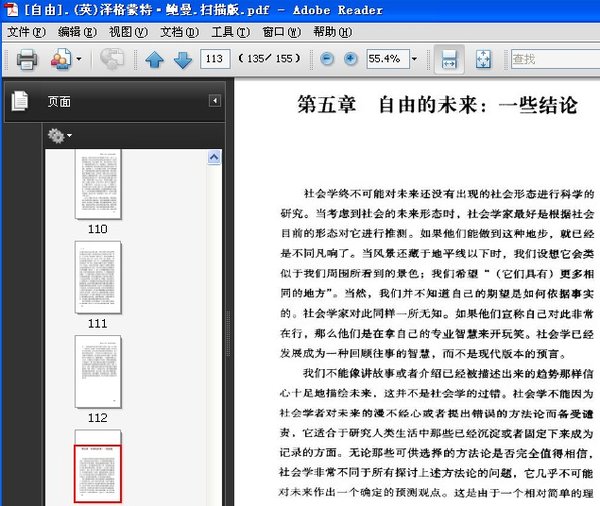This screenshot has height=506, width=600.
Task: Click the Print icon in toolbar
Action: click(26, 60)
